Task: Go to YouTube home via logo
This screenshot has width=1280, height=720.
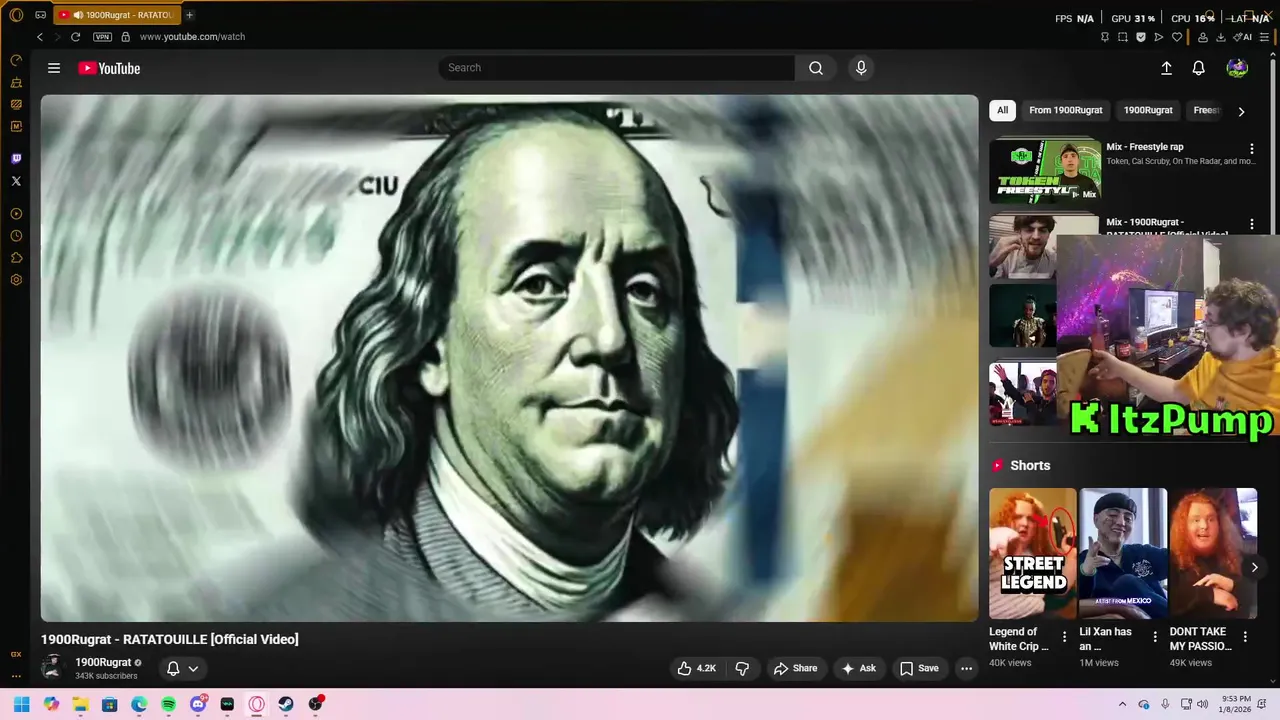Action: click(109, 68)
